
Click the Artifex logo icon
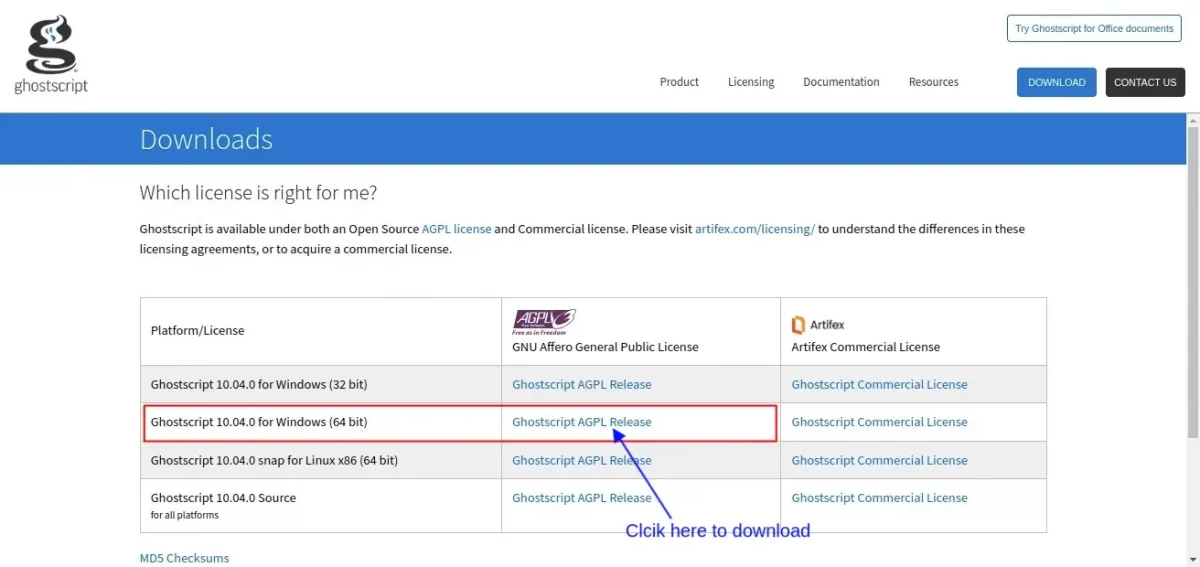tap(798, 325)
